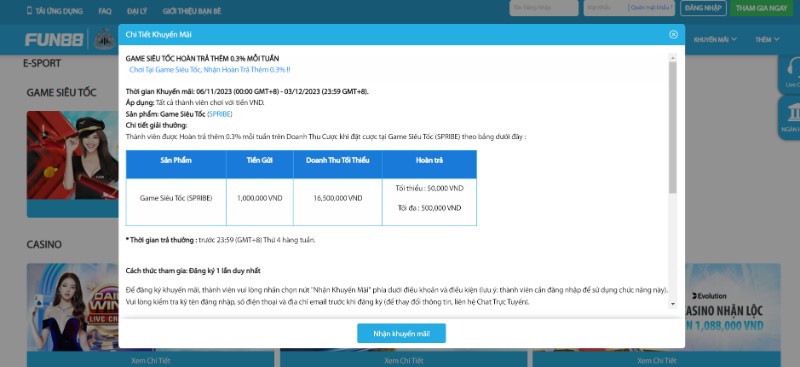Open the FAQ menu item
Image resolution: width=800 pixels, height=367 pixels.
pos(105,11)
